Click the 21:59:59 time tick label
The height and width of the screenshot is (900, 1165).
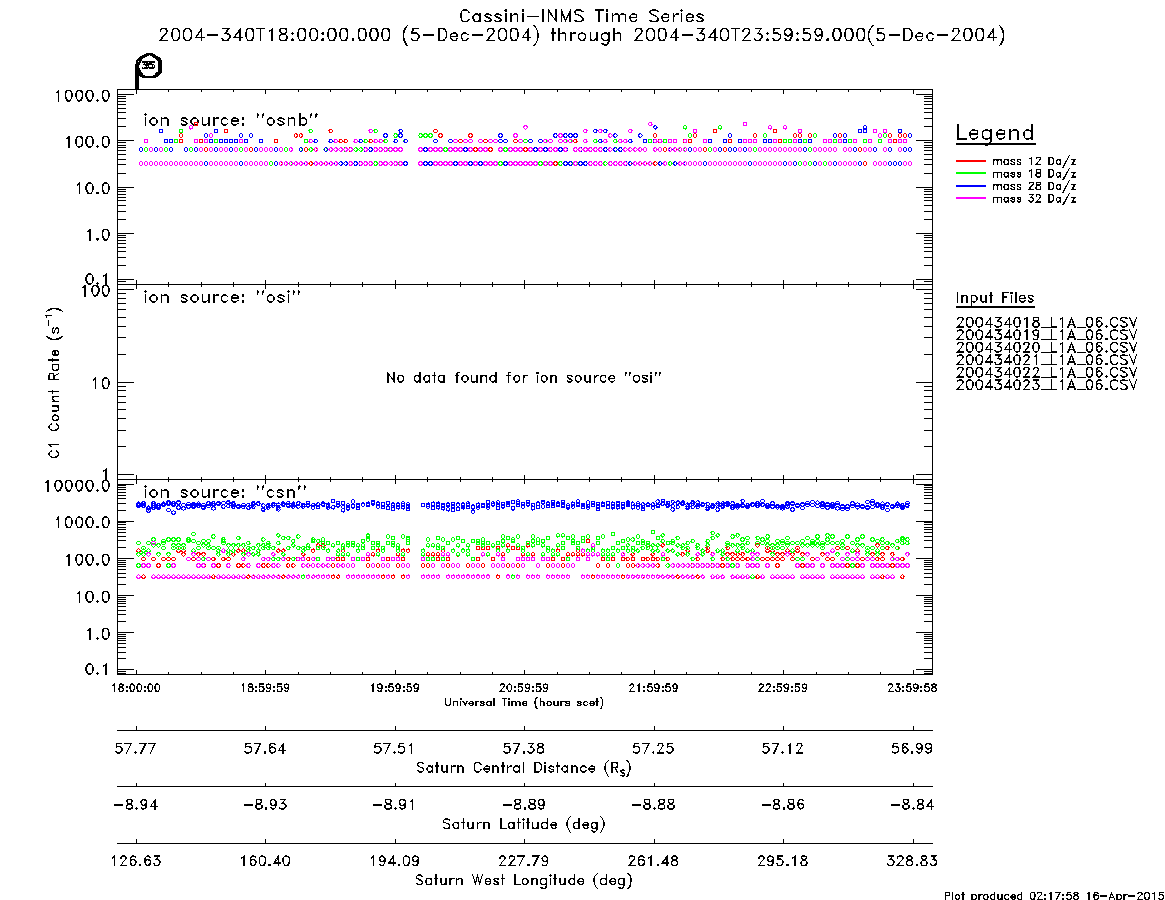[x=653, y=688]
